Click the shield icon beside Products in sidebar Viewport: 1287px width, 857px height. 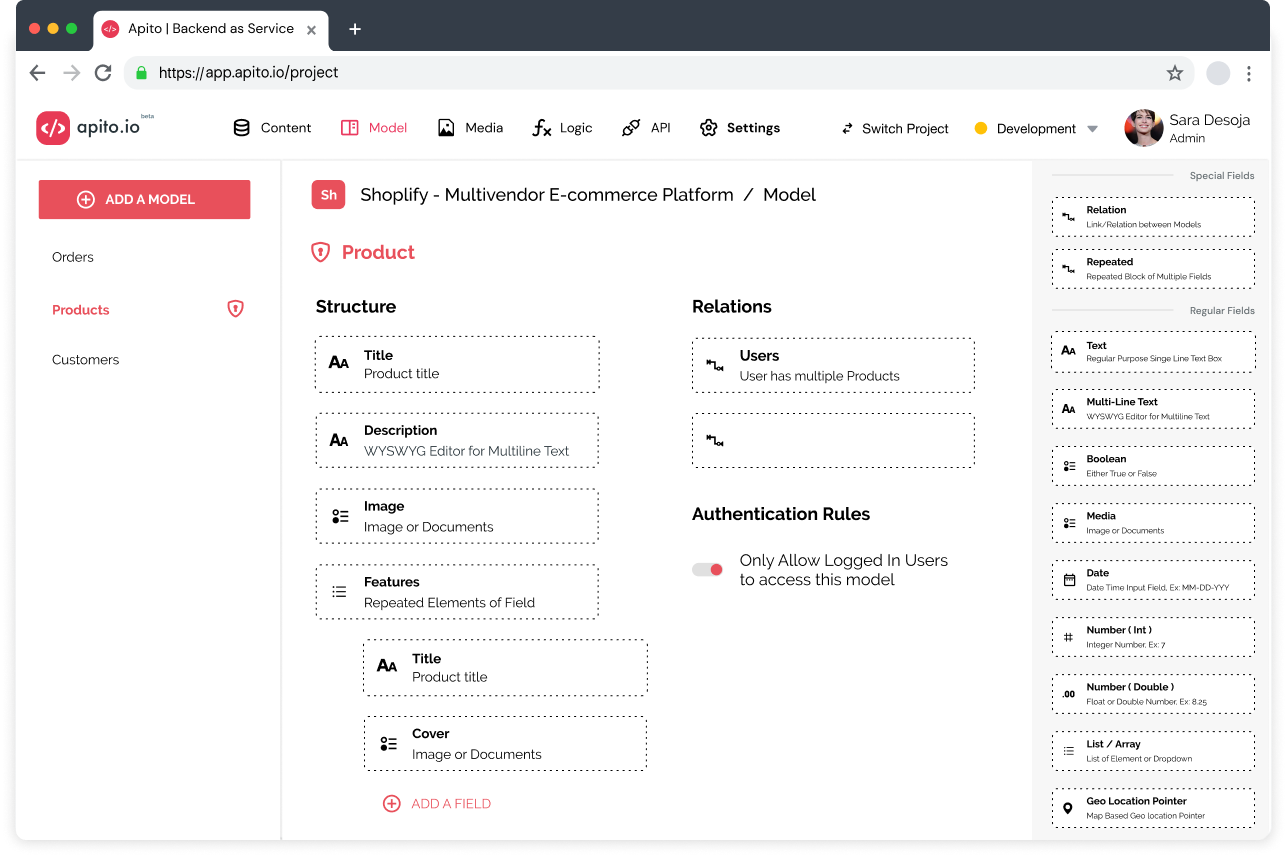(x=235, y=309)
